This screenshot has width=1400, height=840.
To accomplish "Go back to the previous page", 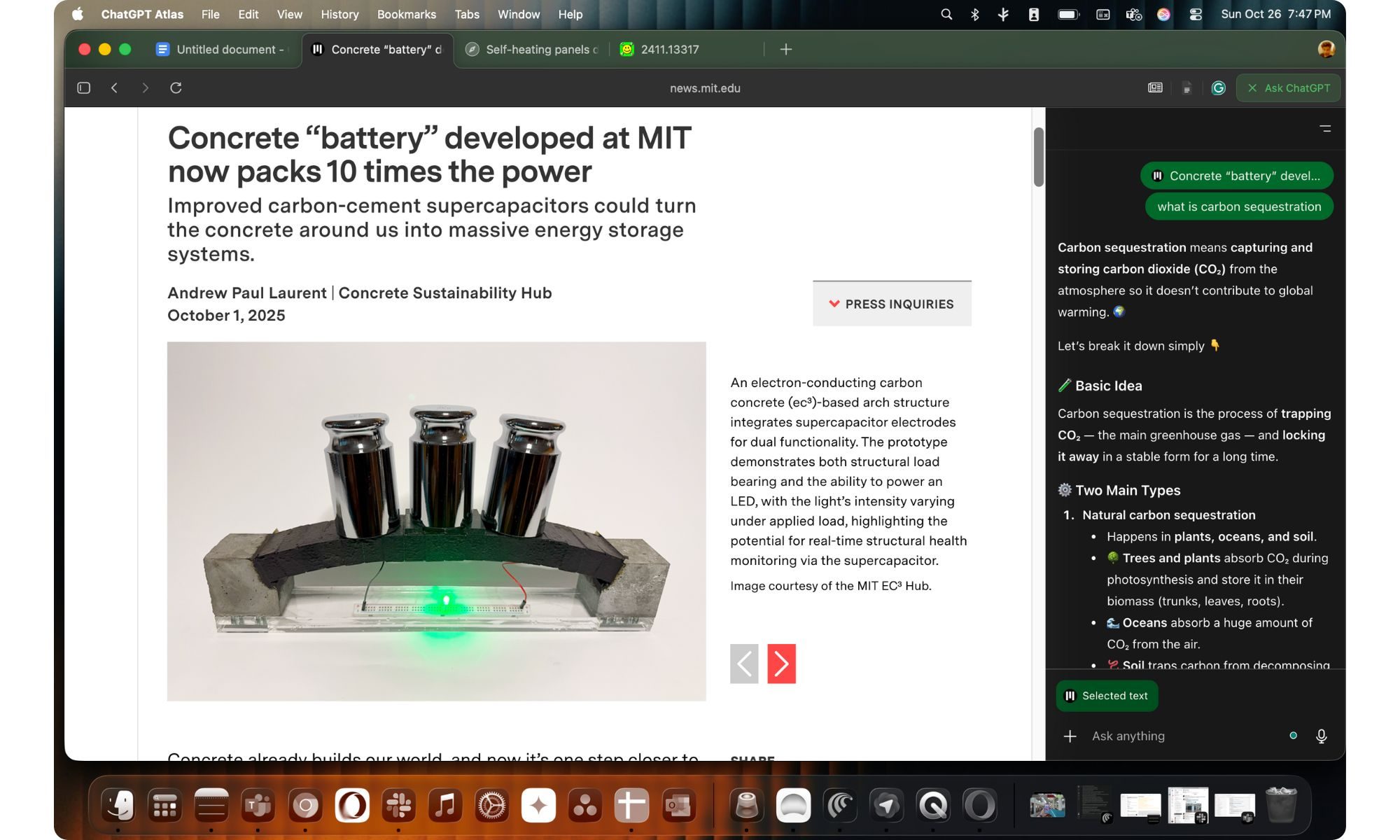I will 114,87.
